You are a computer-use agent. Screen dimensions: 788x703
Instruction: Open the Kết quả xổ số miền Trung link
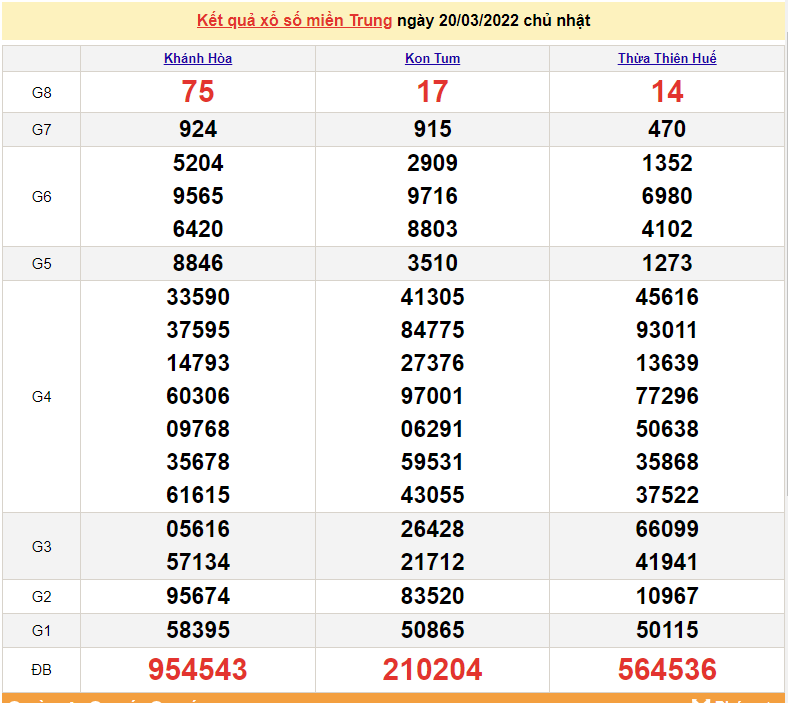(x=294, y=20)
